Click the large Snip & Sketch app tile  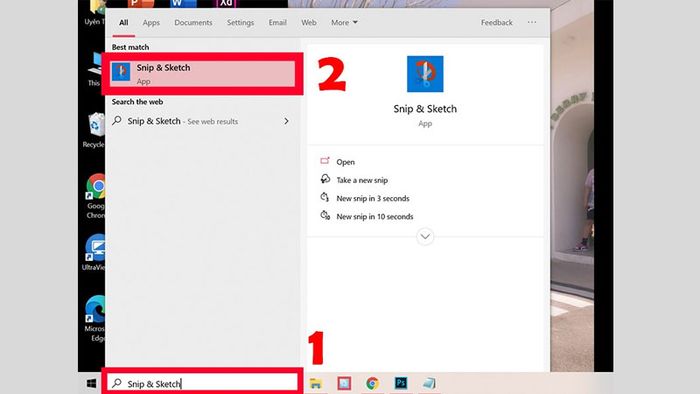point(425,74)
